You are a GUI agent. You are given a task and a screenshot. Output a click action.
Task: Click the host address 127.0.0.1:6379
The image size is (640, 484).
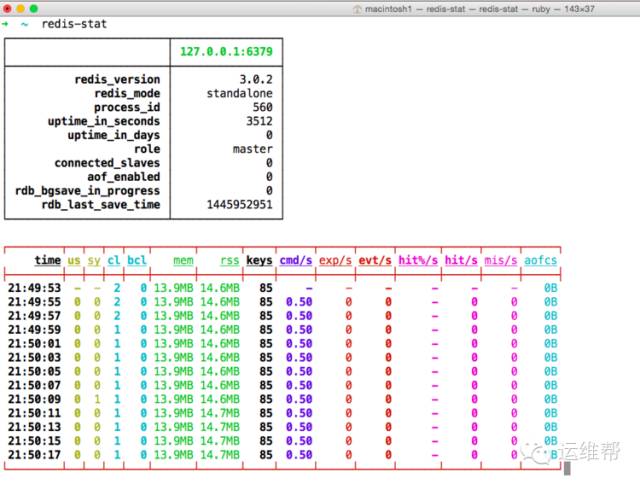click(x=226, y=51)
